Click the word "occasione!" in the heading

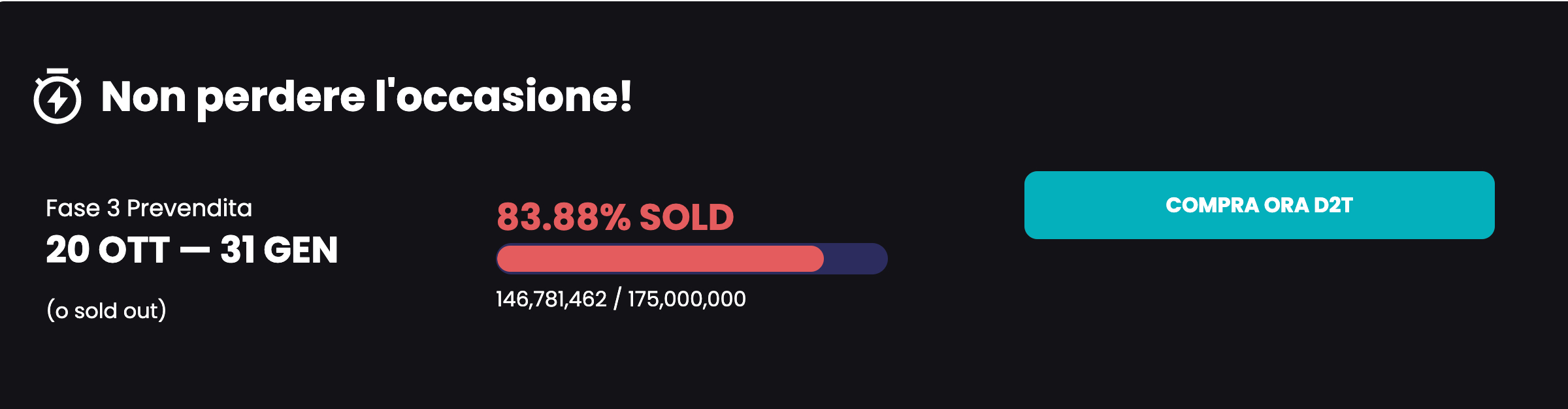coord(514,97)
